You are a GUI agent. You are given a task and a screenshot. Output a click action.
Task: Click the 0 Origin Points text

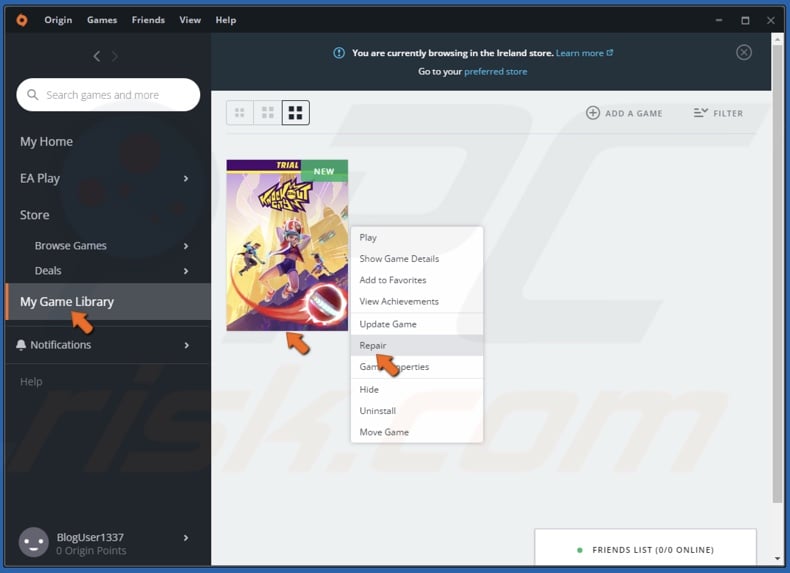[91, 551]
